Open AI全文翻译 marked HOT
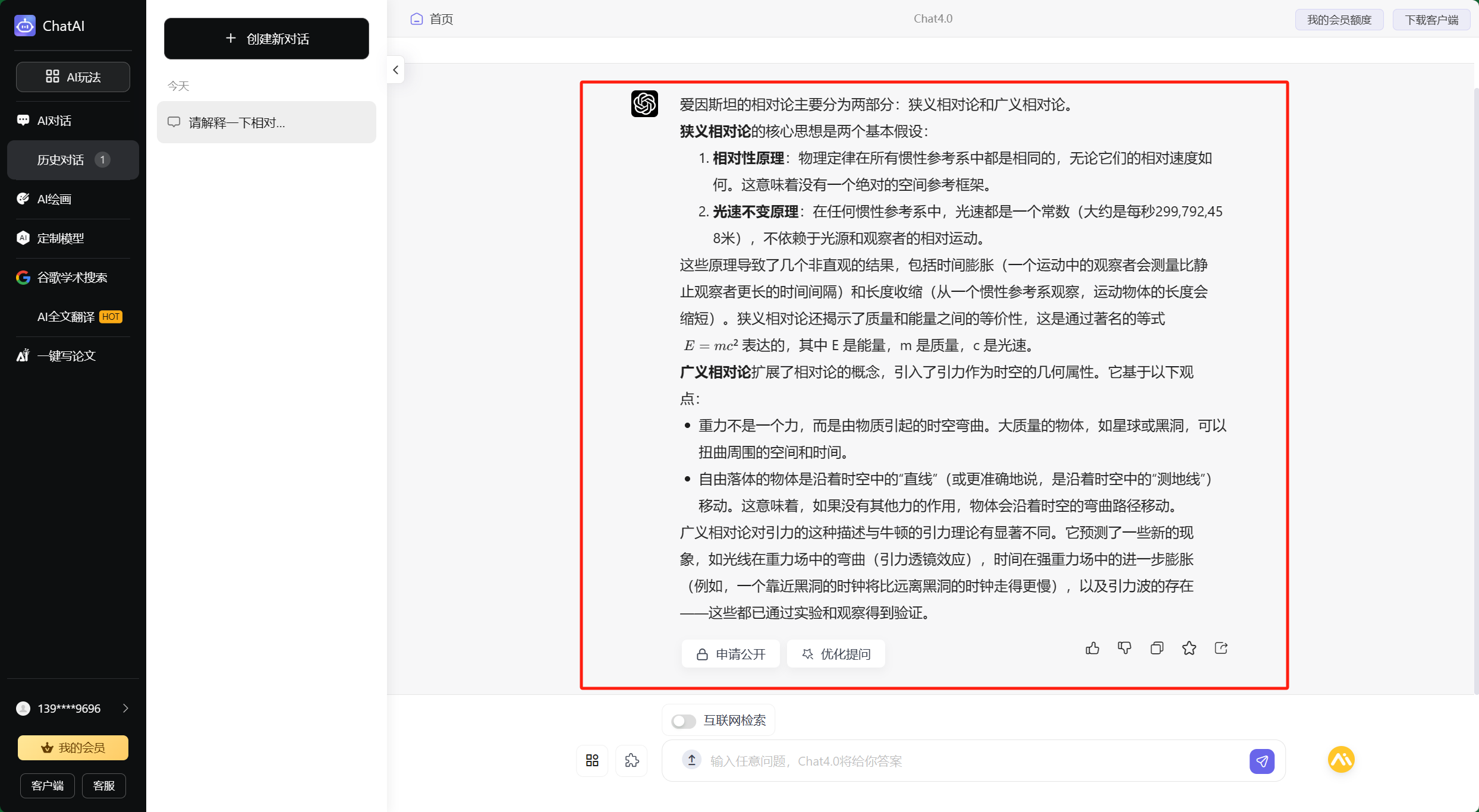Screen dimensions: 1479x812 (x=65, y=316)
